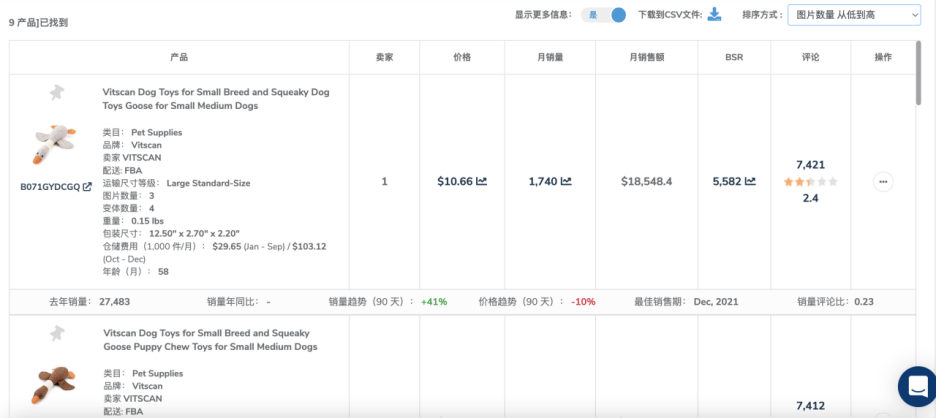Click the 价格 column header
Viewport: 936px width, 418px height.
[462, 58]
